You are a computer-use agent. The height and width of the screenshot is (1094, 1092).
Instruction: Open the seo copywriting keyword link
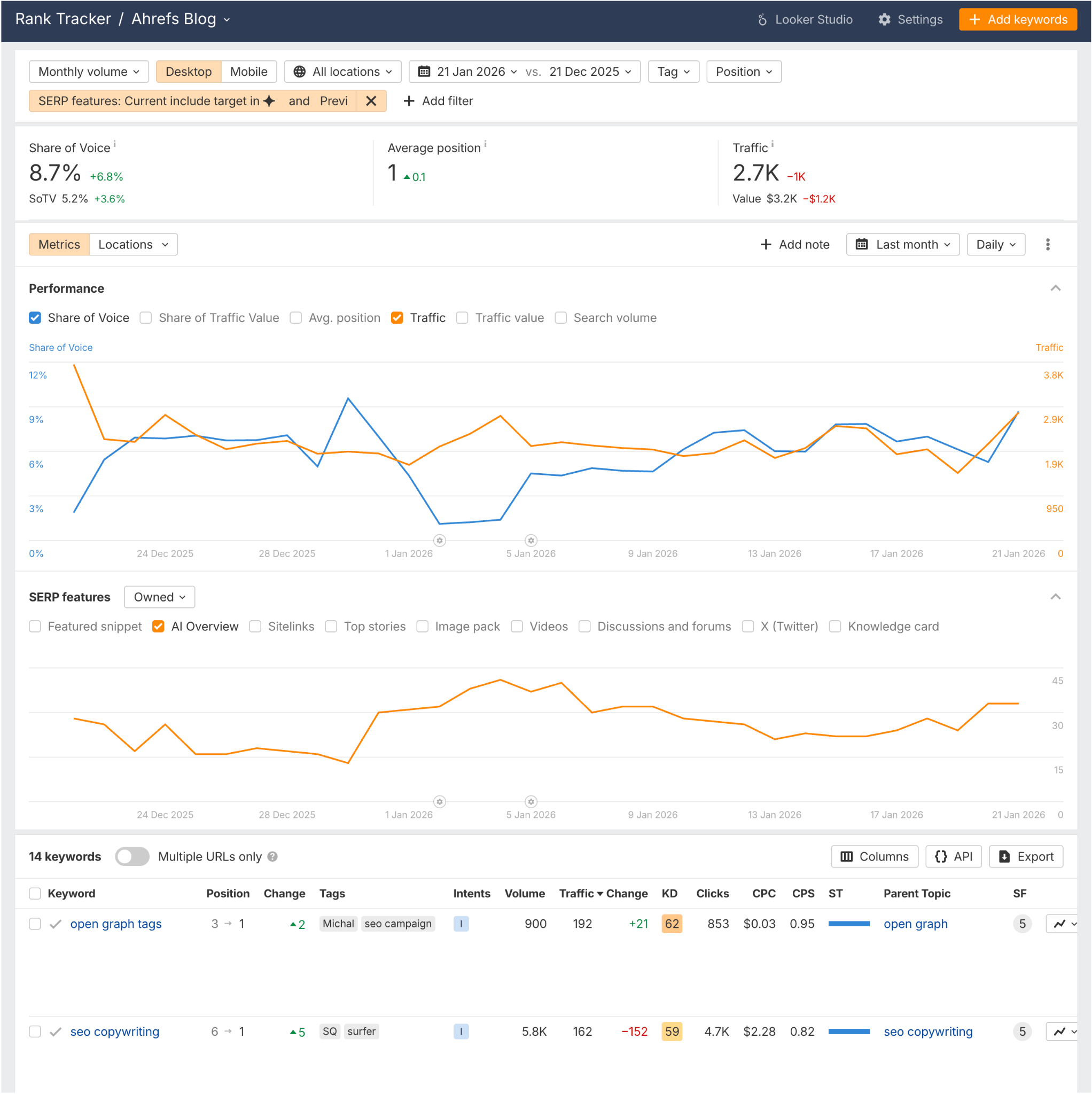tap(114, 1032)
